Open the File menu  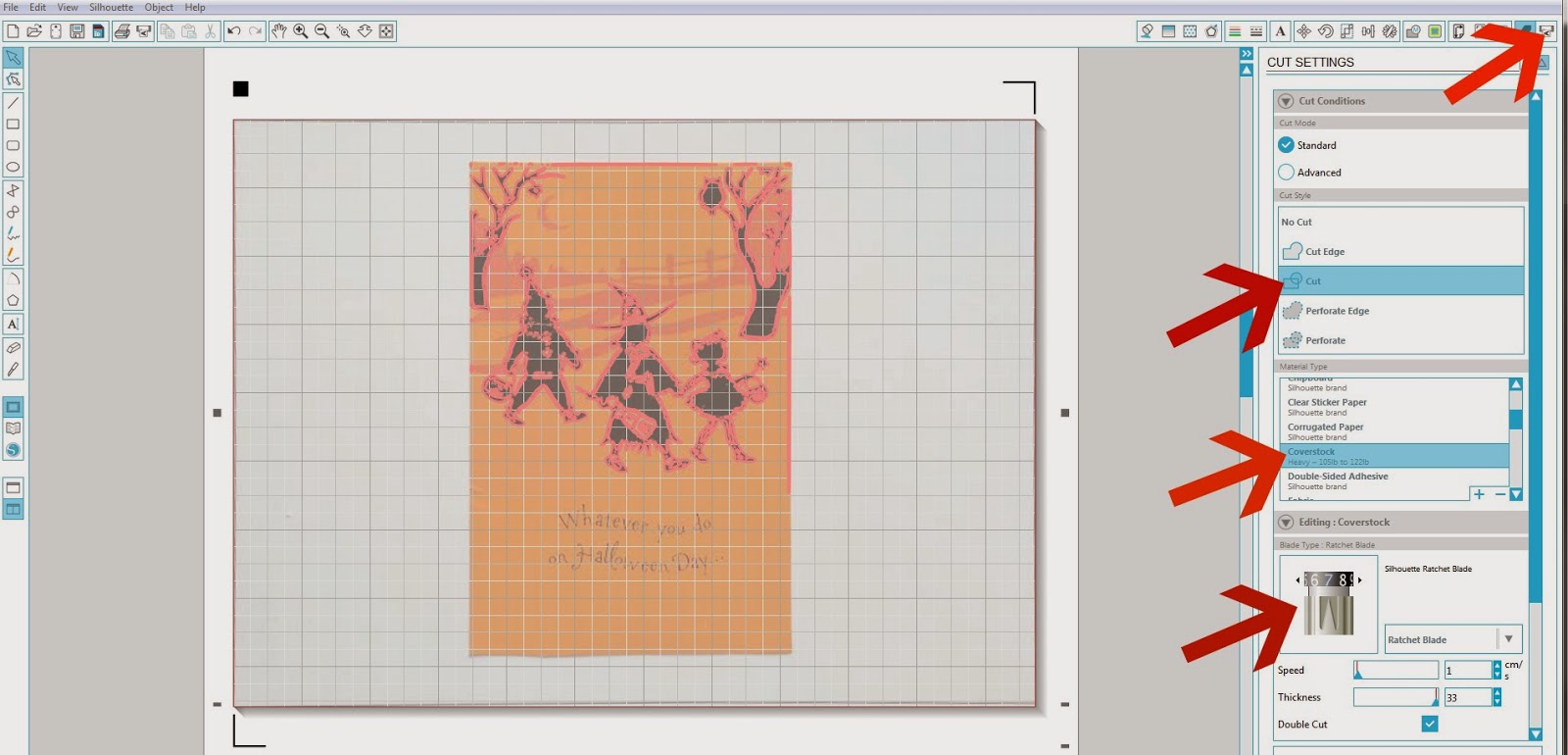tap(11, 7)
